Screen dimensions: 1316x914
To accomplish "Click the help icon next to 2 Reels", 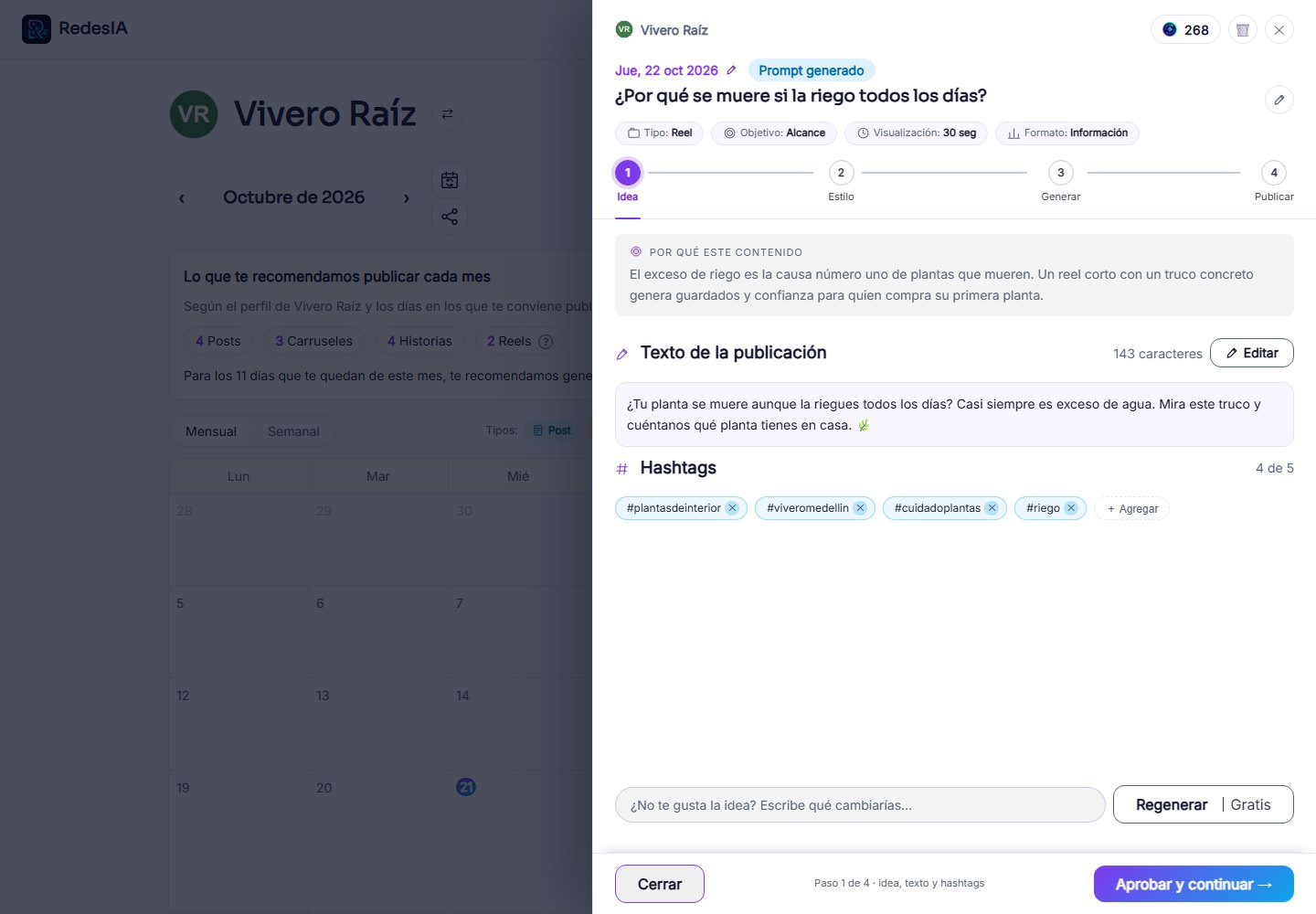I will 546,342.
